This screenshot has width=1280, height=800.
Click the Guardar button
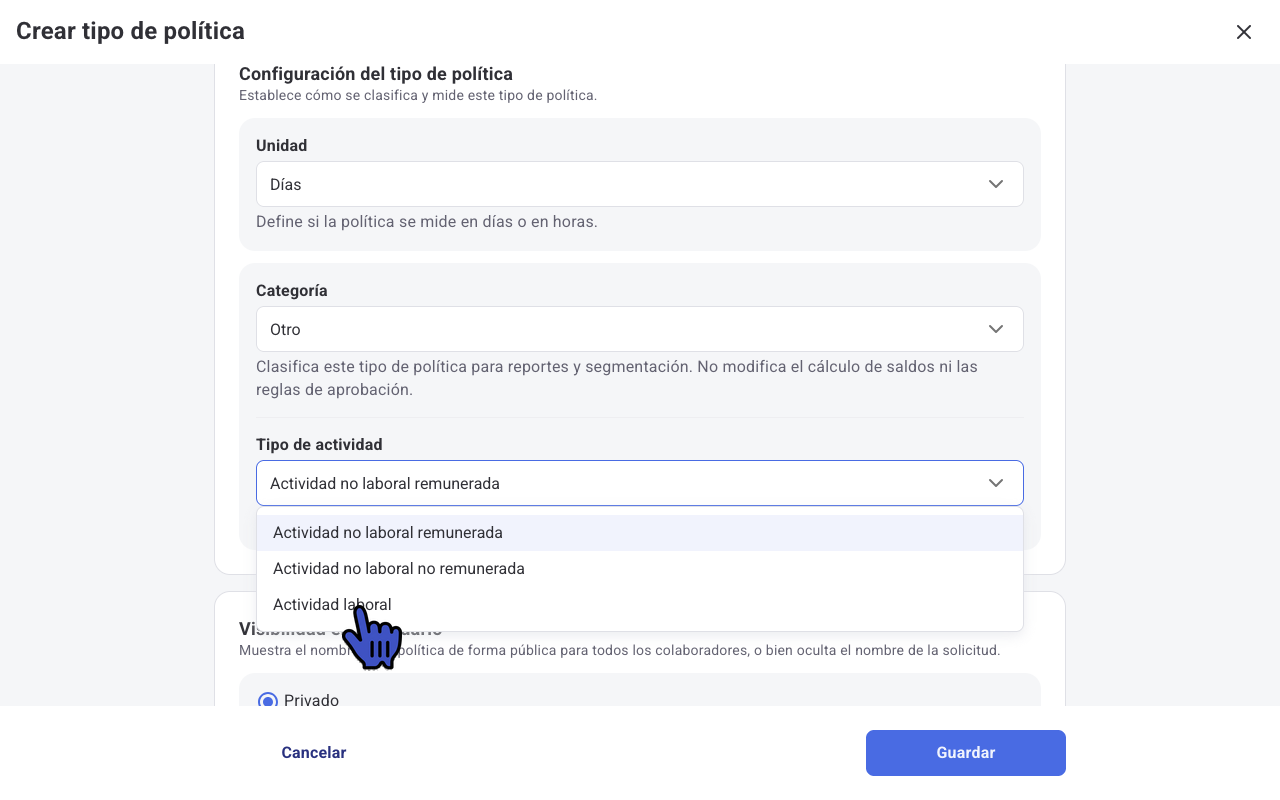966,753
